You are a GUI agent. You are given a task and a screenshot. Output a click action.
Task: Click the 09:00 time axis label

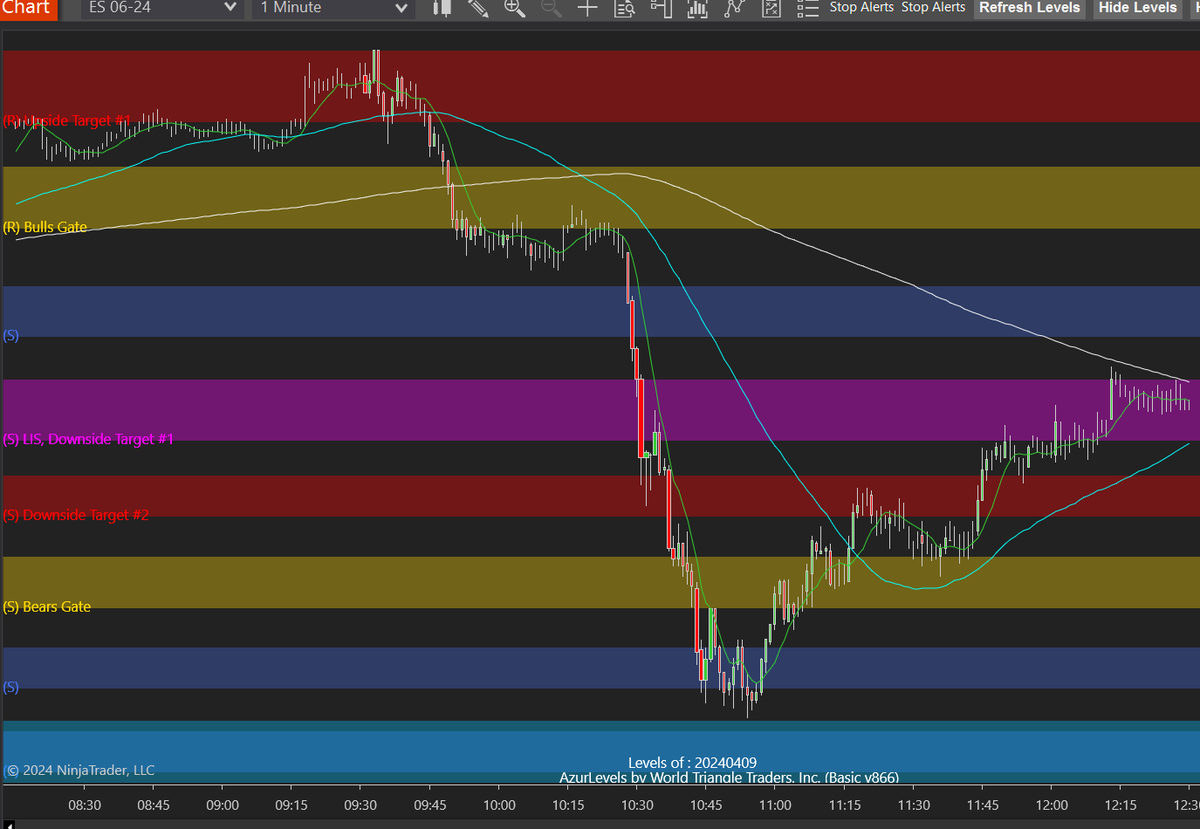tap(222, 805)
